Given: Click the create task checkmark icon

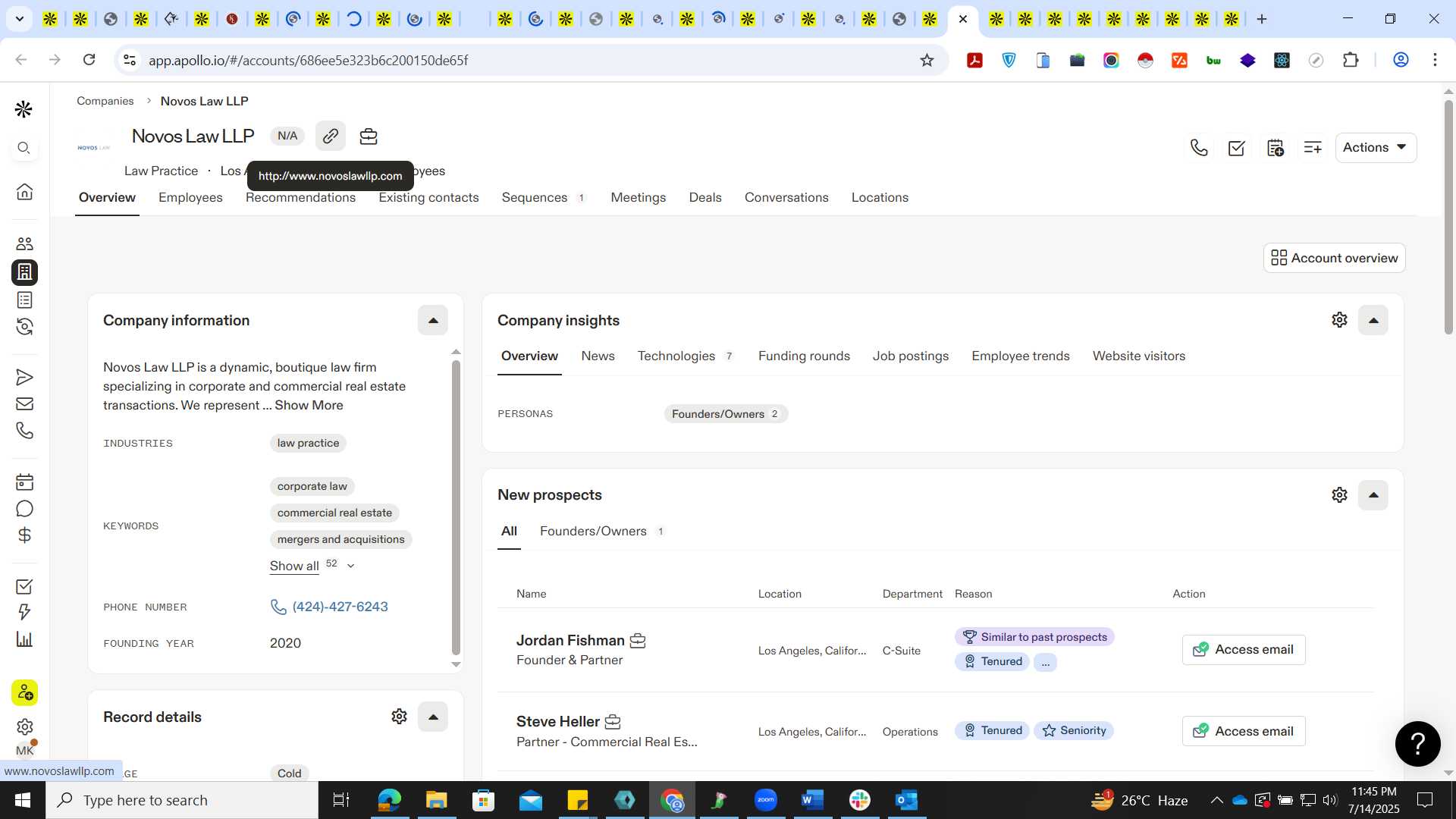Looking at the screenshot, I should click(1237, 147).
